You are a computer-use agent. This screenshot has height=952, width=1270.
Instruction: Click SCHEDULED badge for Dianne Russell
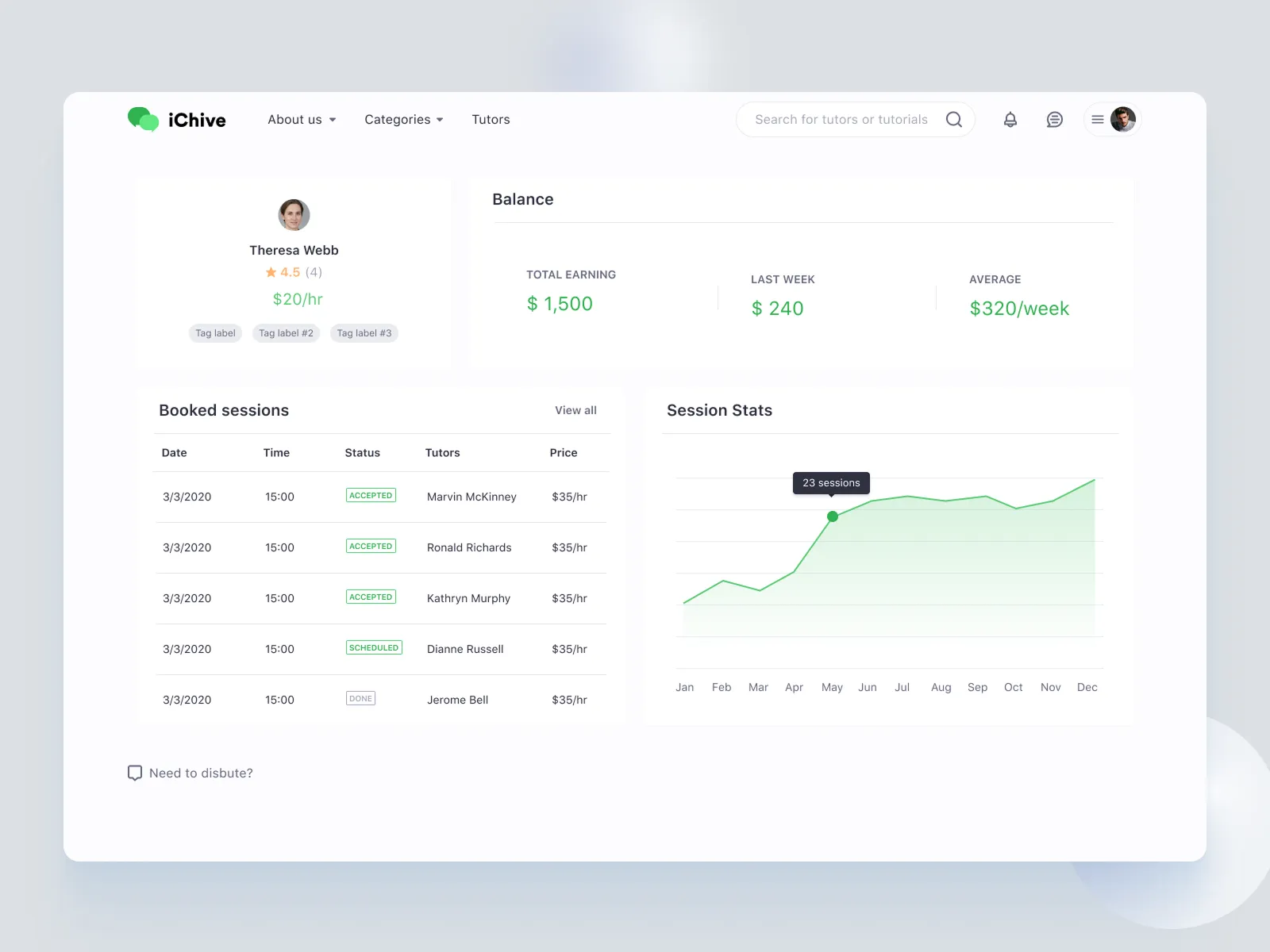point(374,647)
